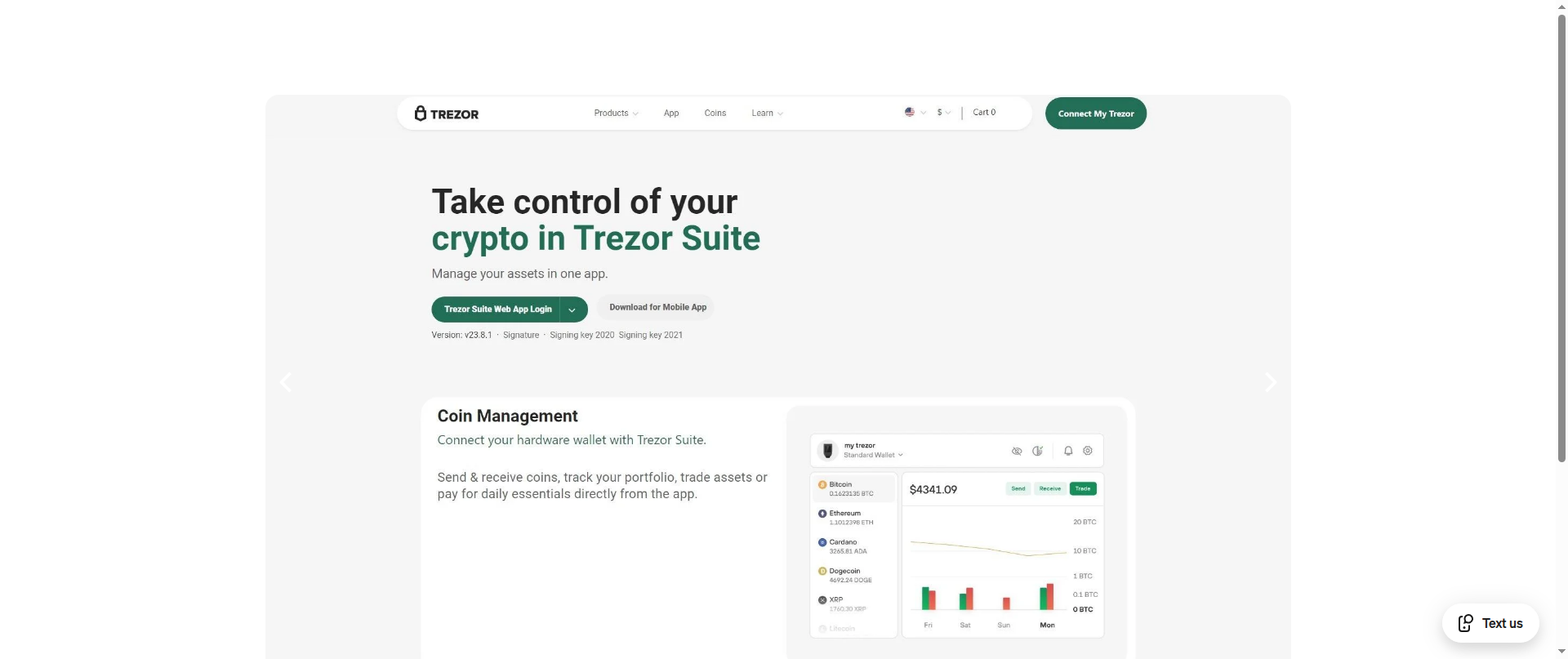Expand the Standard Wallet dropdown
This screenshot has width=1568, height=659.
pyautogui.click(x=873, y=455)
